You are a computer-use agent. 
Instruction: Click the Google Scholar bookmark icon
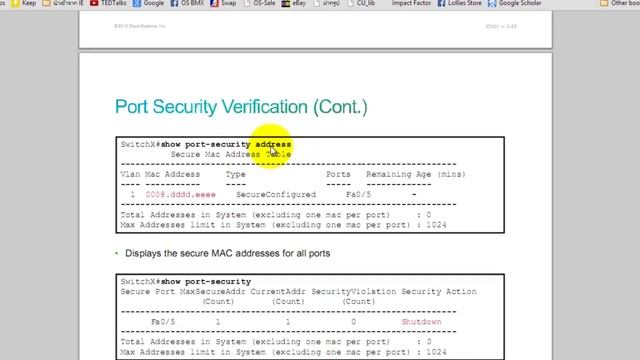pos(492,3)
